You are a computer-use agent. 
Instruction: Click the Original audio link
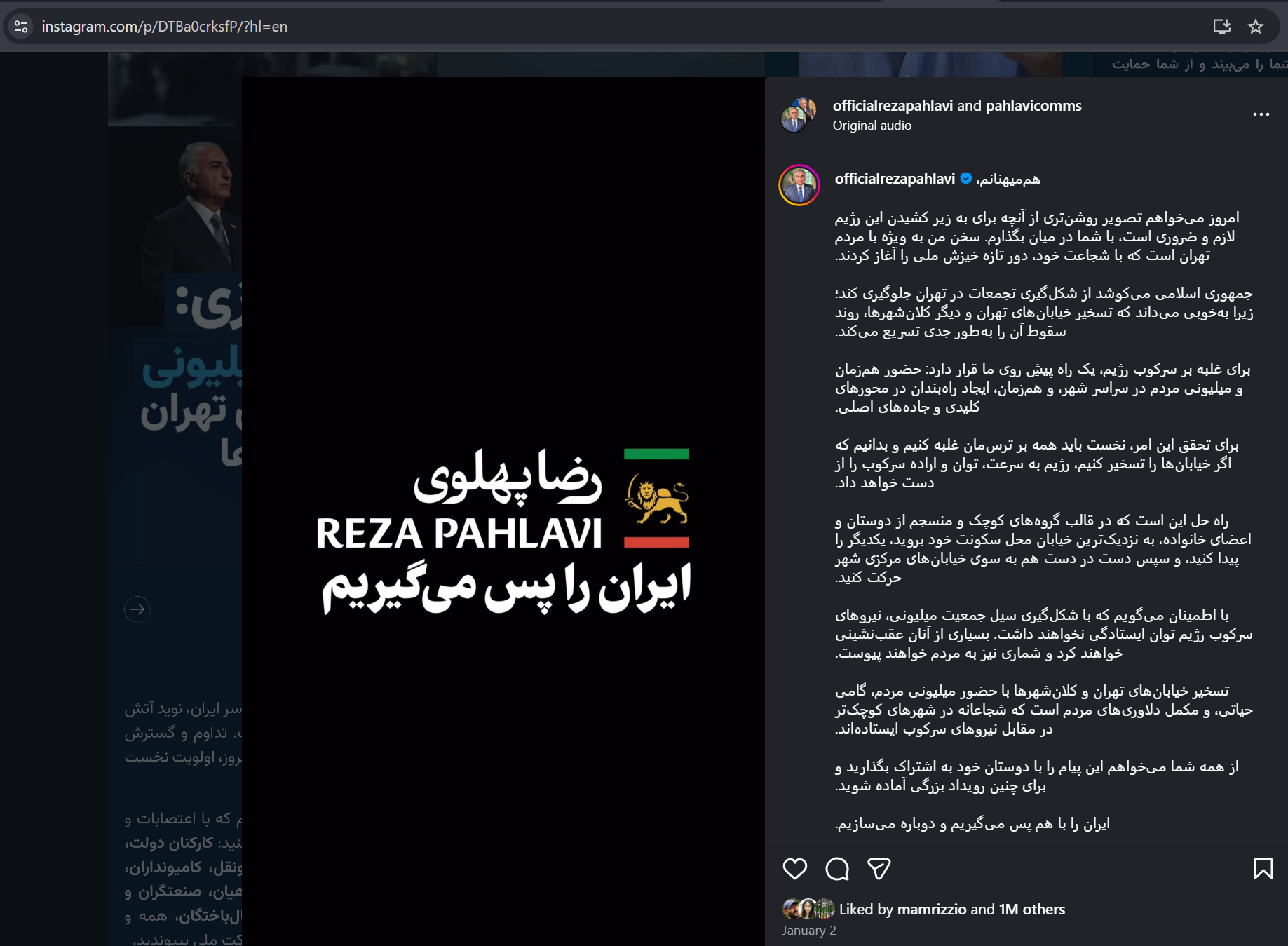[x=872, y=126]
